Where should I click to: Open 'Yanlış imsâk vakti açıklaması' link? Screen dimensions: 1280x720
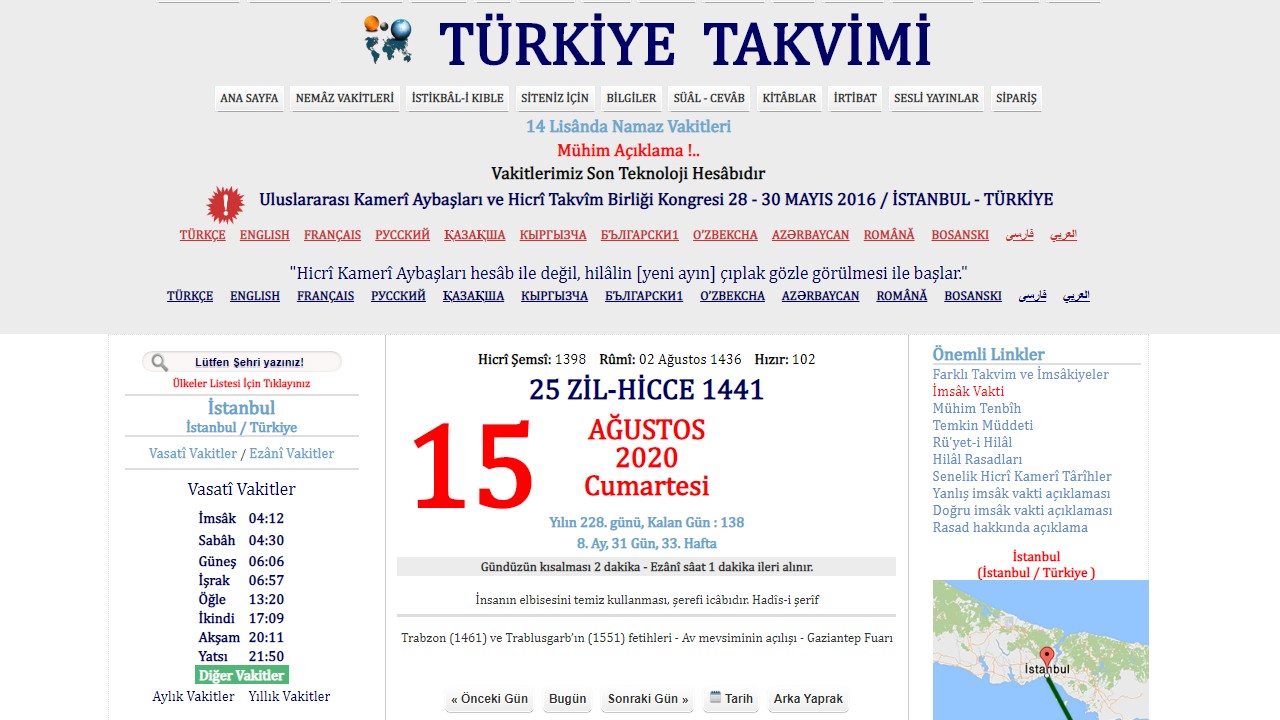1022,494
